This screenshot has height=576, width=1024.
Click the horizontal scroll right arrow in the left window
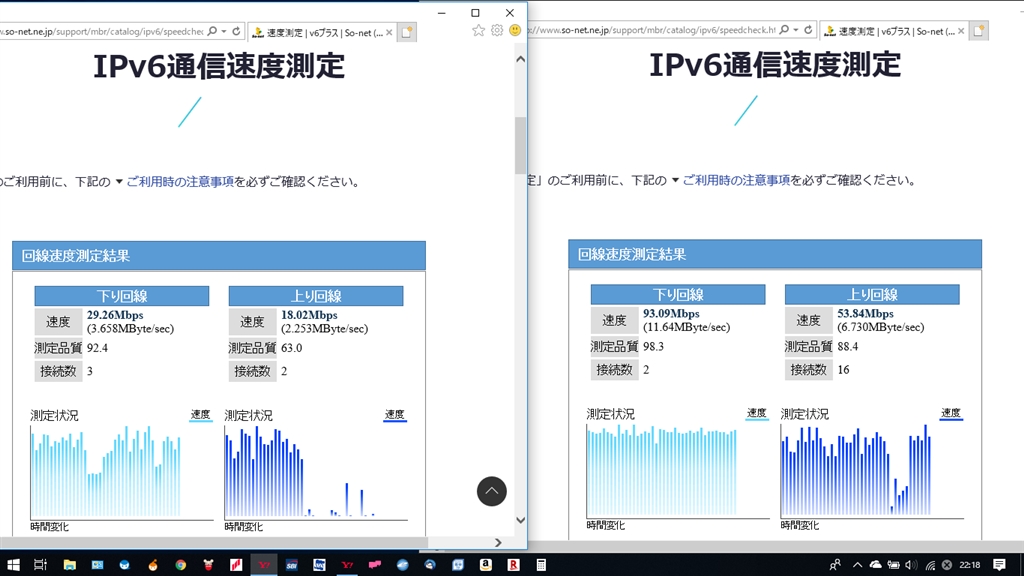tap(498, 543)
